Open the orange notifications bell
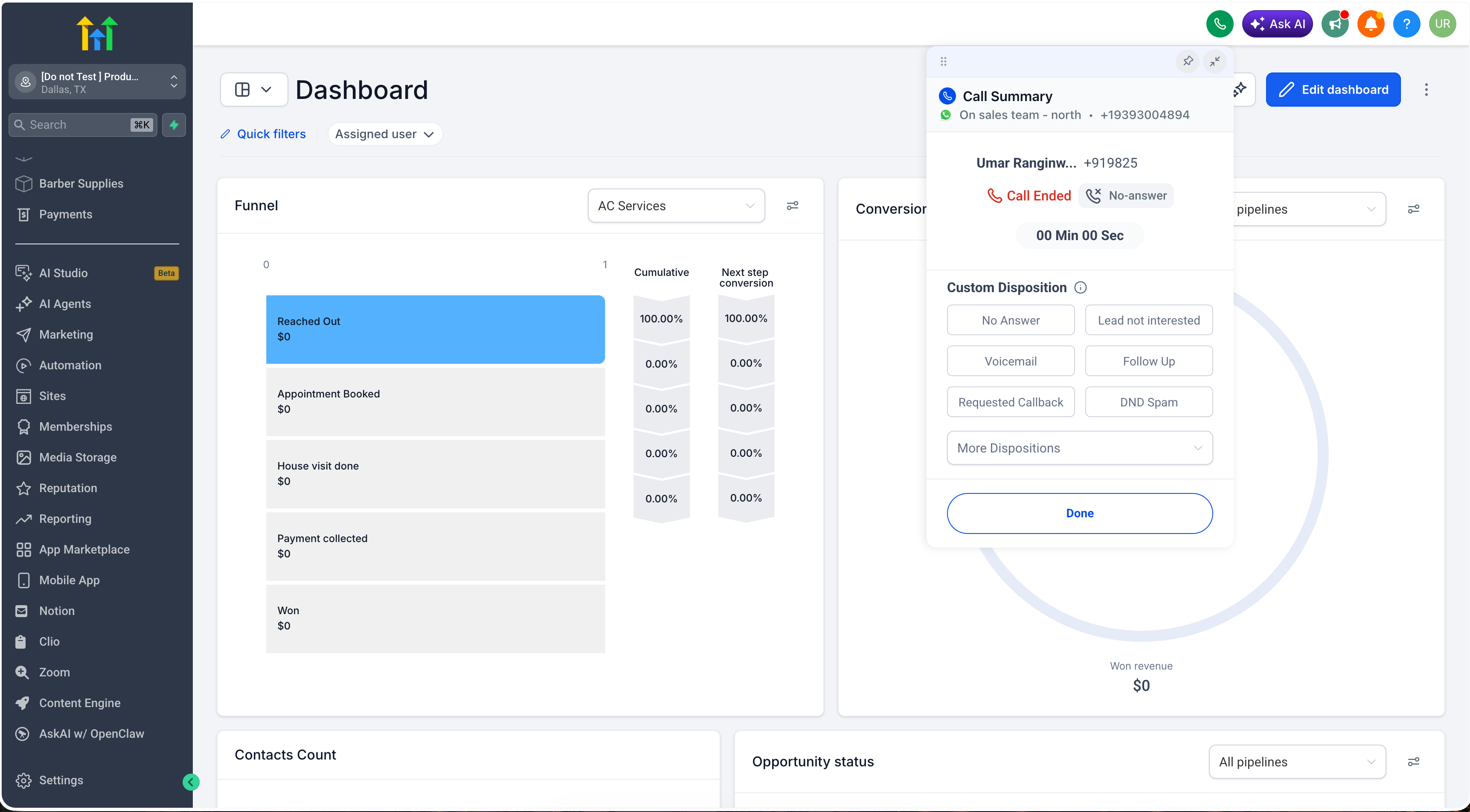This screenshot has height=812, width=1470. point(1370,24)
